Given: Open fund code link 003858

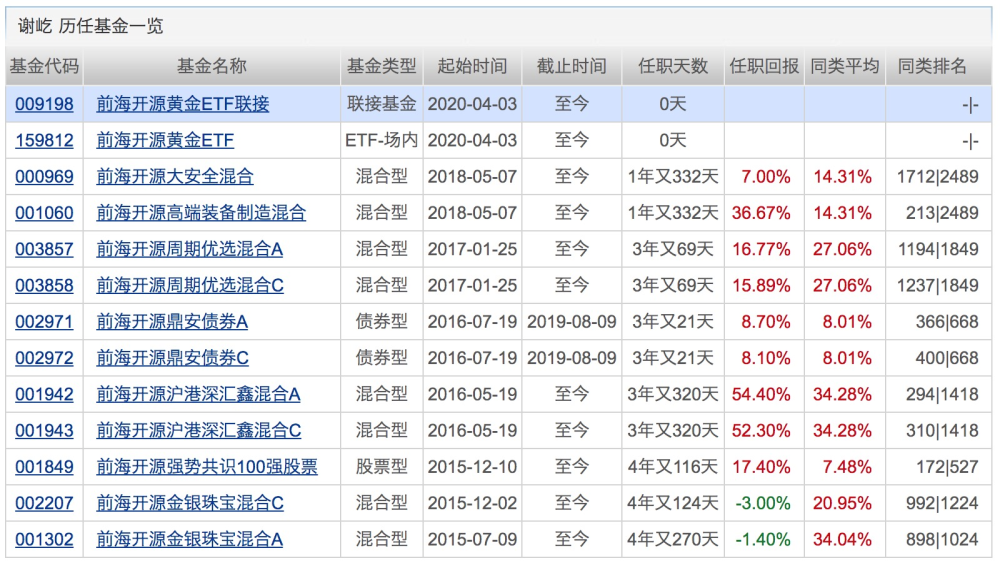Looking at the screenshot, I should pyautogui.click(x=44, y=286).
